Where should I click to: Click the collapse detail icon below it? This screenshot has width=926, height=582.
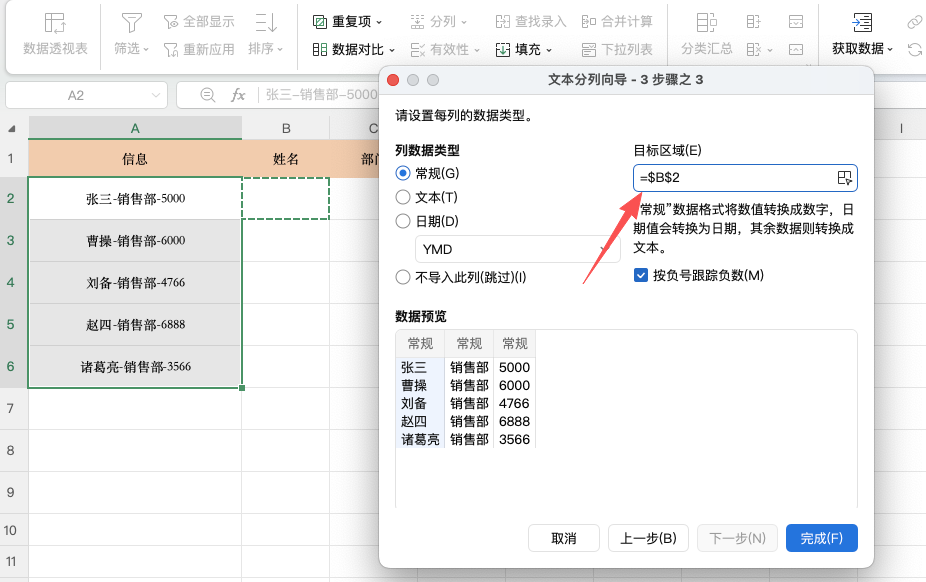(795, 50)
